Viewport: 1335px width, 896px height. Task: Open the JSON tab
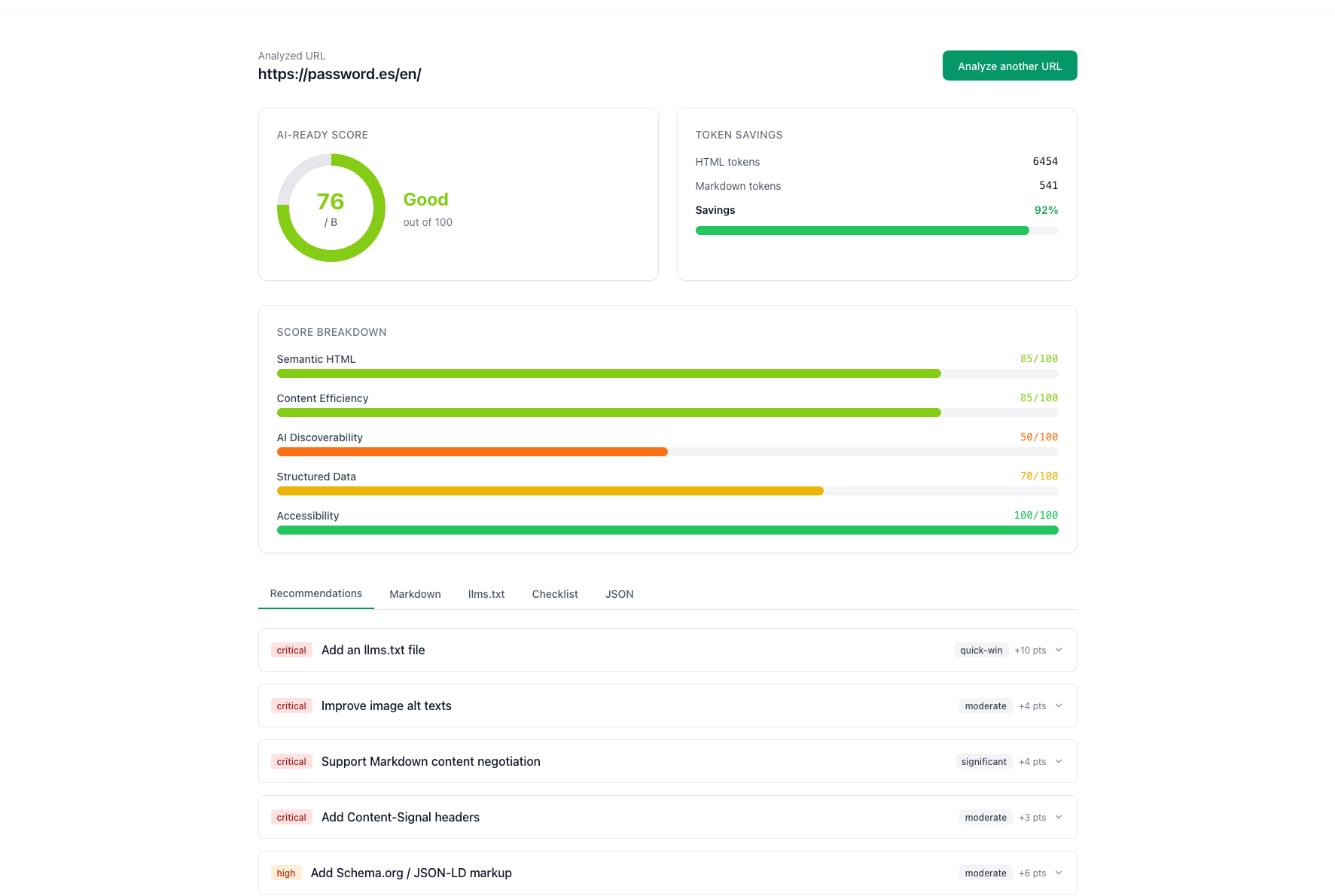point(619,594)
